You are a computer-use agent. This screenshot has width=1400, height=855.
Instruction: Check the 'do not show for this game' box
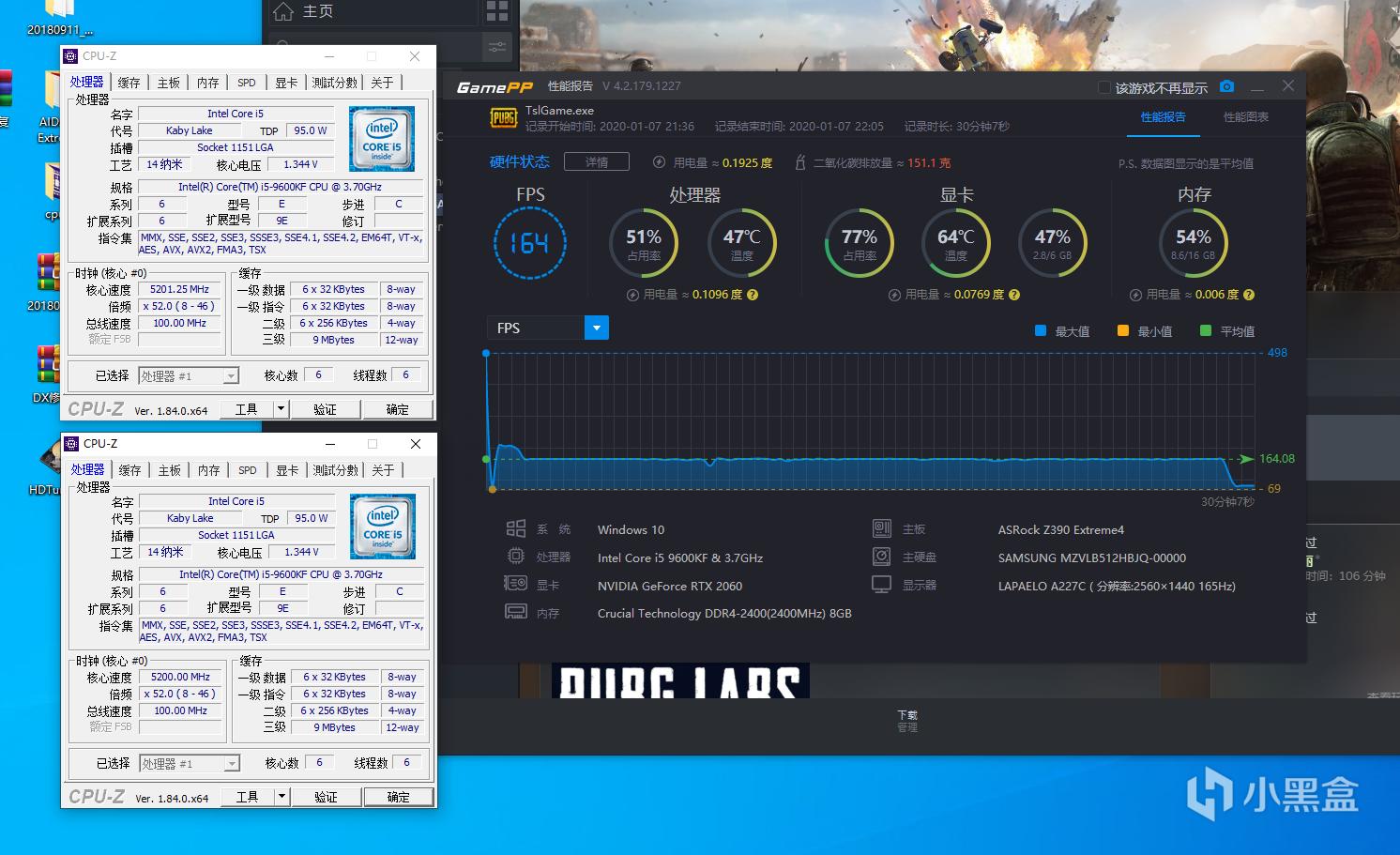coord(1104,87)
